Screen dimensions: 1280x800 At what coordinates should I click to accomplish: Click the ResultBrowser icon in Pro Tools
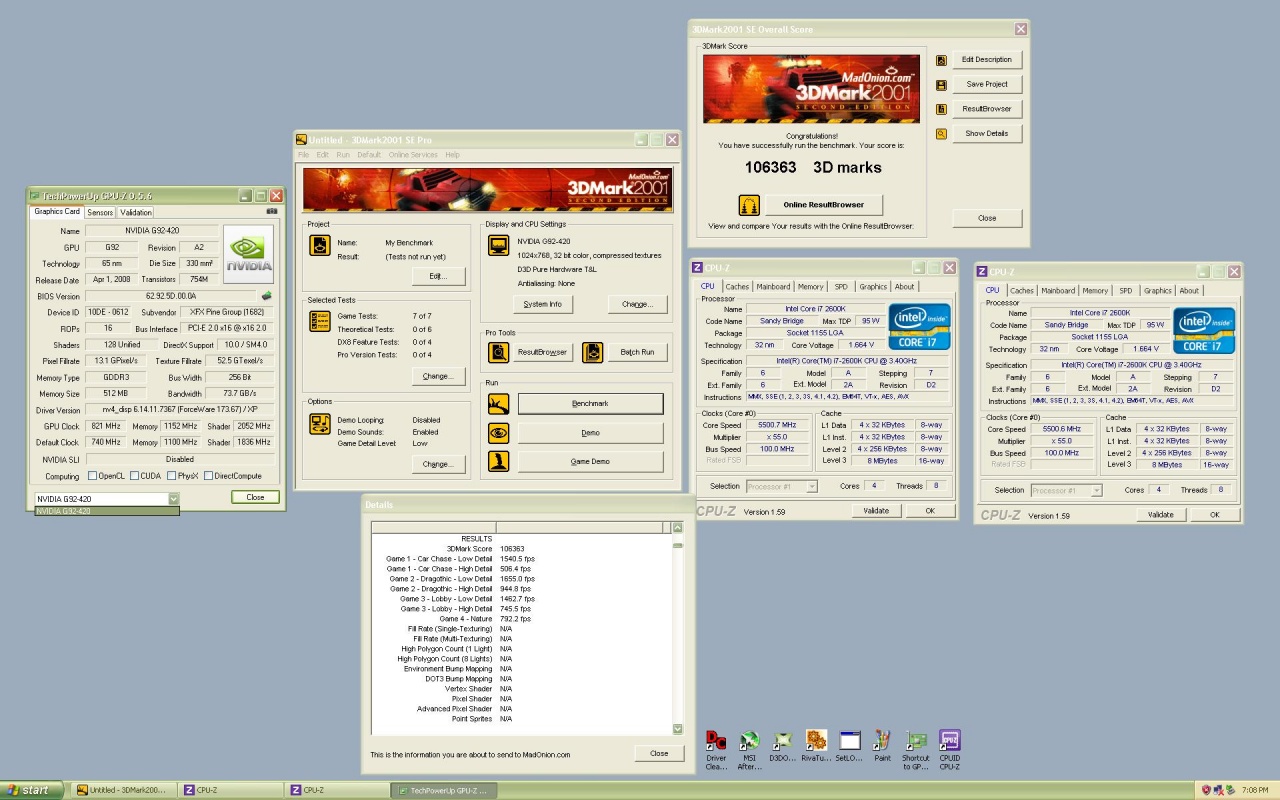(499, 352)
